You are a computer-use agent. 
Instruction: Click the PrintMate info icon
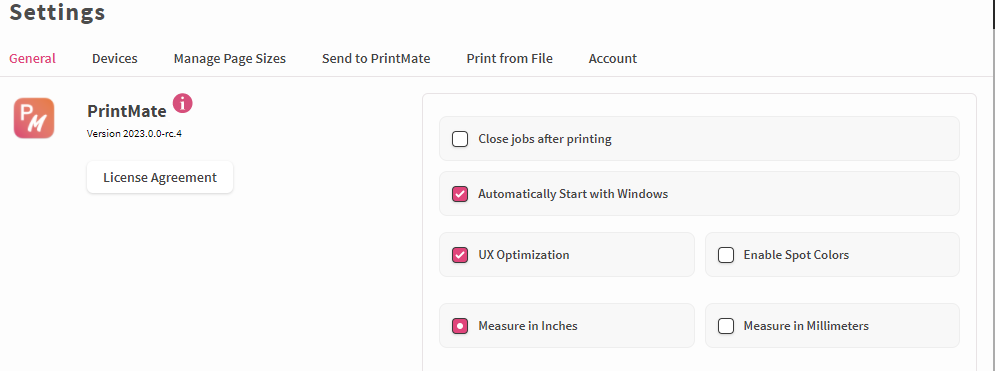[x=183, y=103]
